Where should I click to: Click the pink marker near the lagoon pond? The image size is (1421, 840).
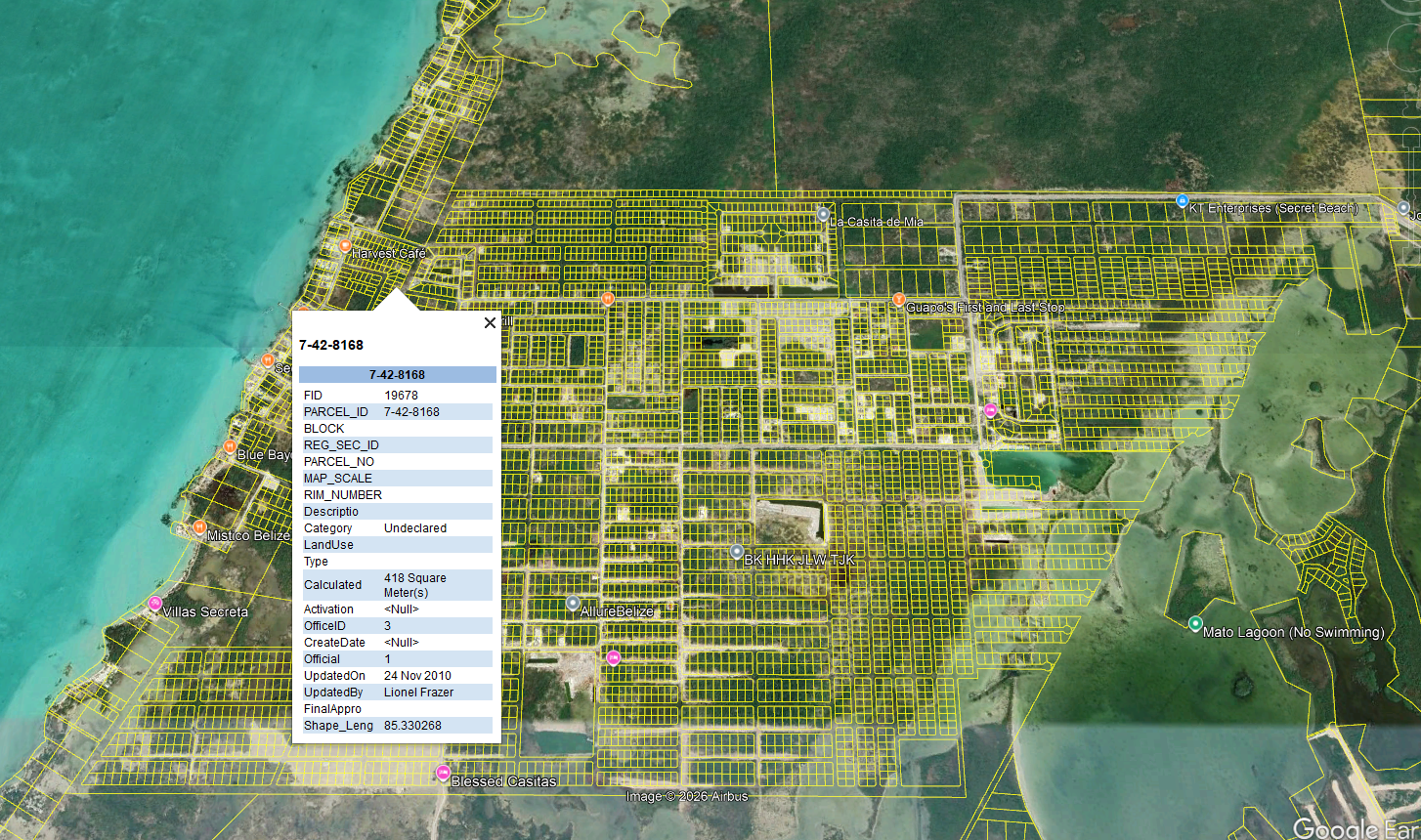990,410
